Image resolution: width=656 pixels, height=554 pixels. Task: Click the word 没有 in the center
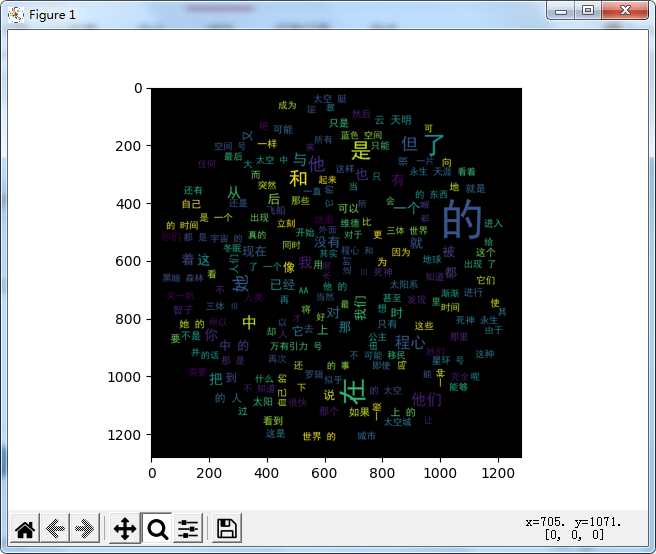pos(327,242)
